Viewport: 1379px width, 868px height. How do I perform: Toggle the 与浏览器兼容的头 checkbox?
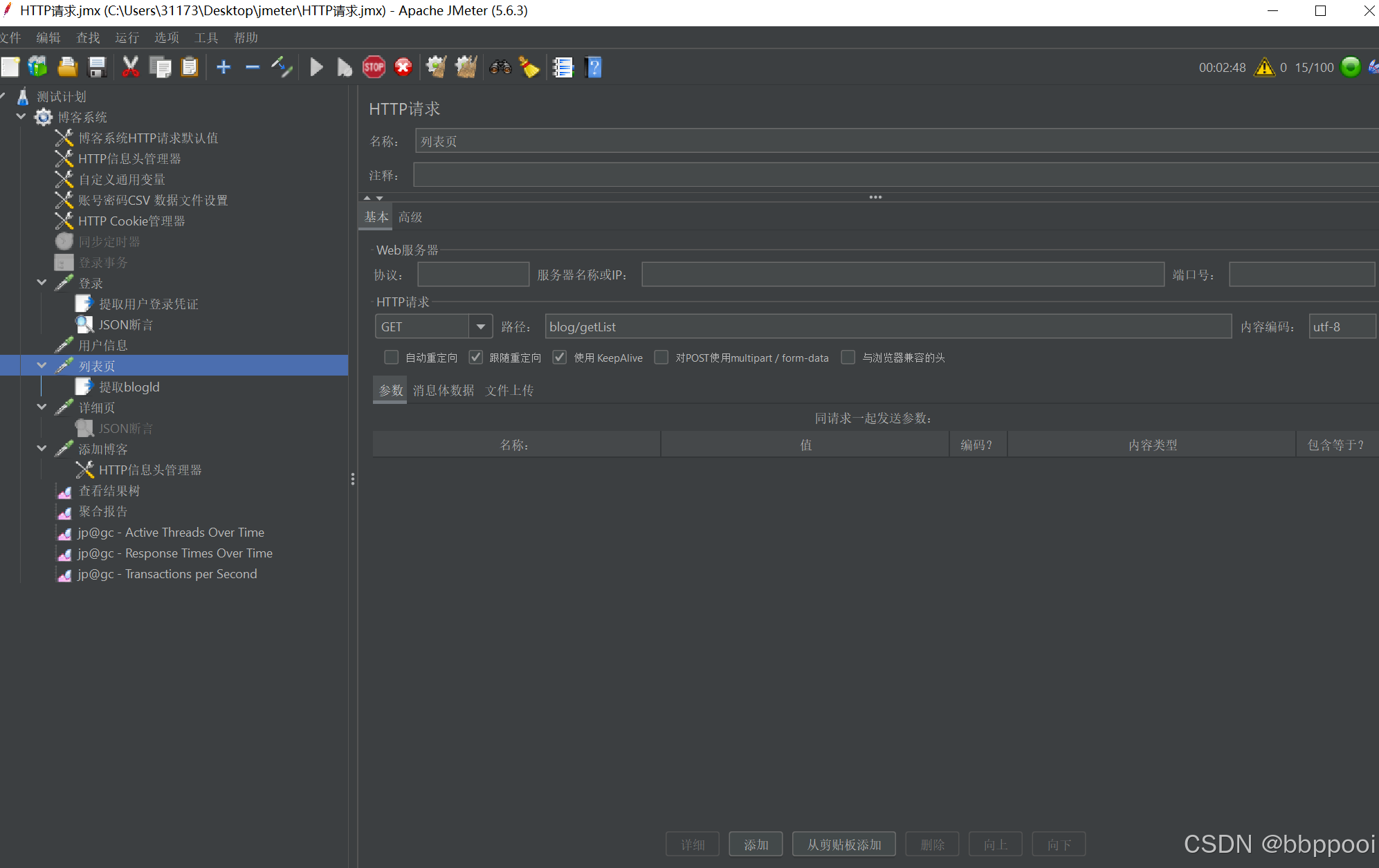pyautogui.click(x=848, y=358)
